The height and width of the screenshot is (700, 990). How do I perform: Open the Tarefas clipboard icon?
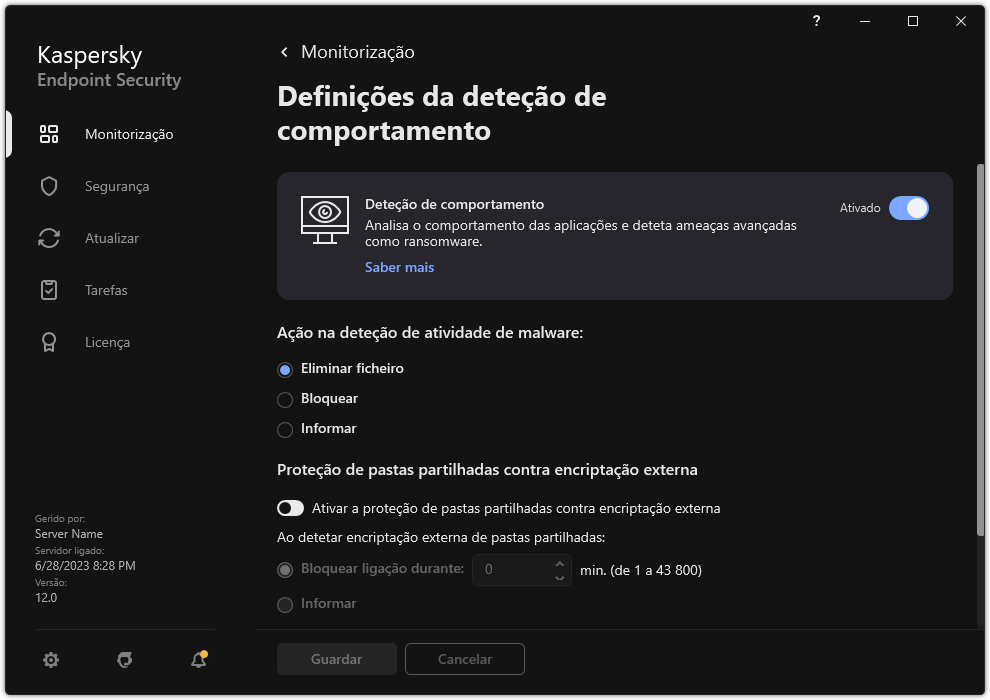[49, 290]
